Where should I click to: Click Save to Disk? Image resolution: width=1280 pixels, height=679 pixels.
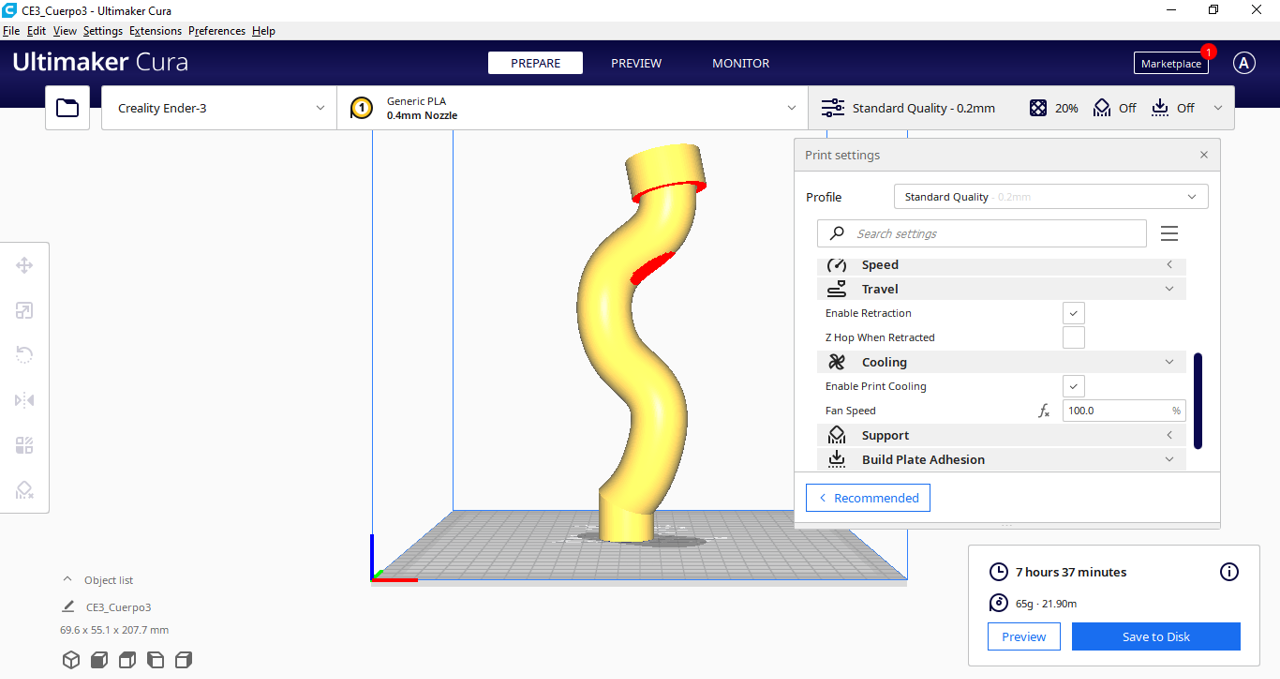1156,637
